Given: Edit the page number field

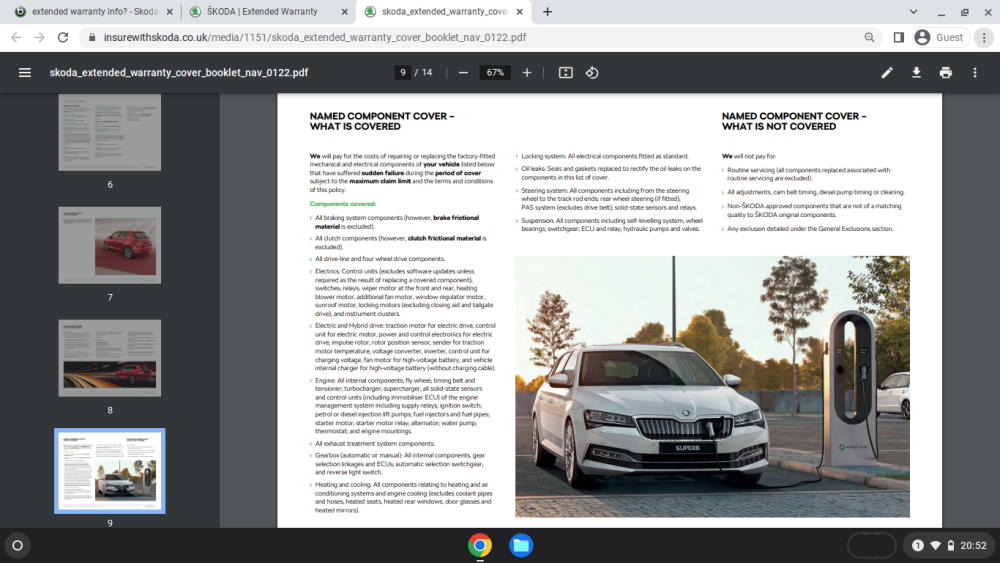Looking at the screenshot, I should [x=402, y=73].
